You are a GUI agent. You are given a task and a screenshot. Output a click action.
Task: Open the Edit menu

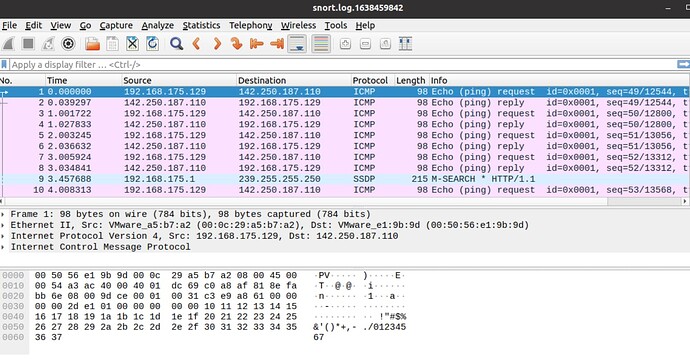[x=33, y=26]
